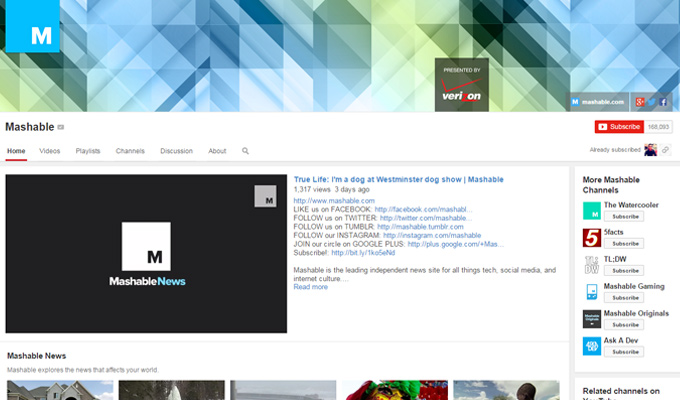This screenshot has height=400, width=680.
Task: Open the mashable.tumblr.com link
Action: coord(420,226)
